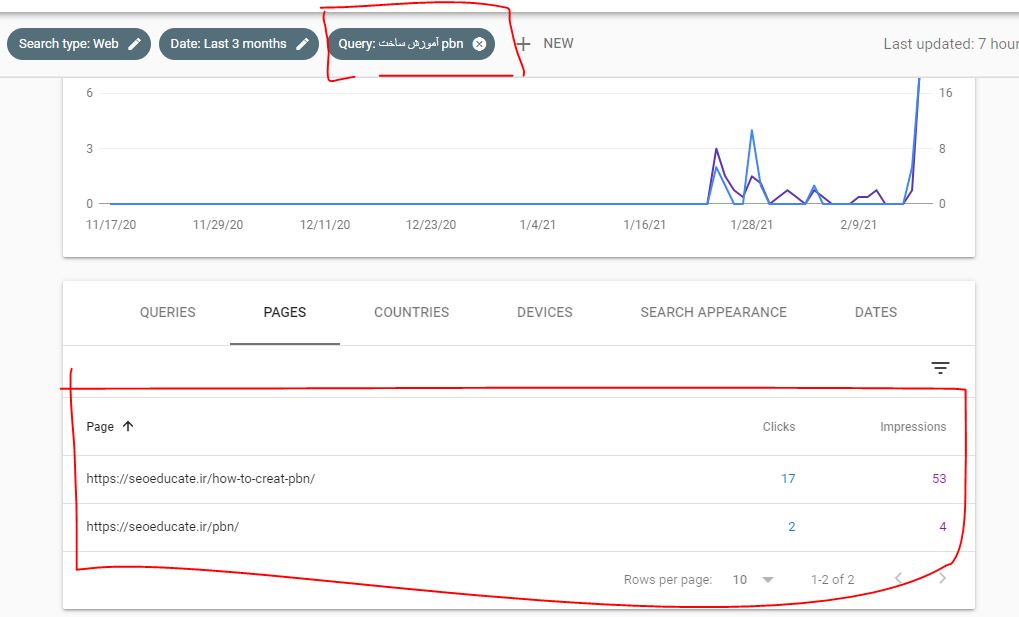
Task: Go to next page of results
Action: (x=942, y=579)
